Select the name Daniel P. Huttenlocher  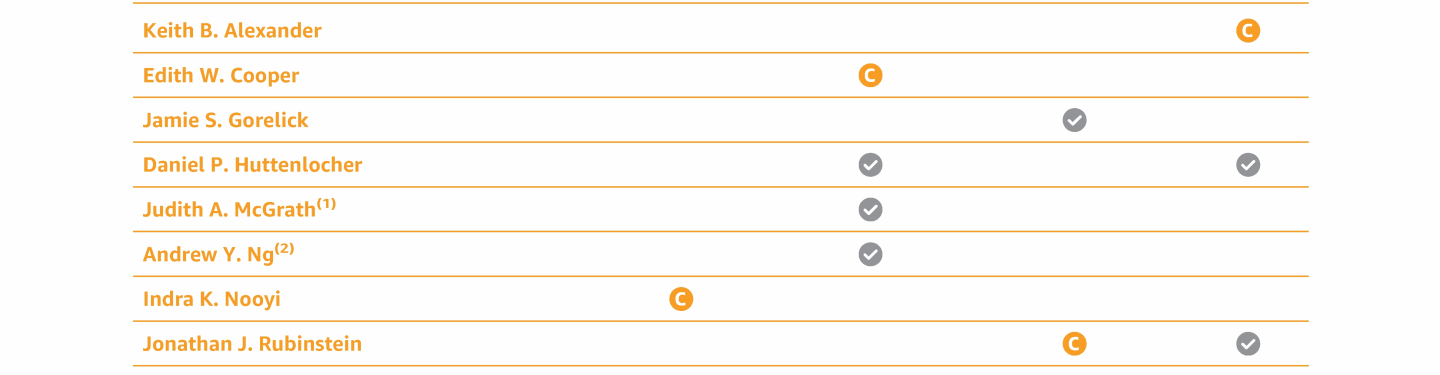point(253,165)
